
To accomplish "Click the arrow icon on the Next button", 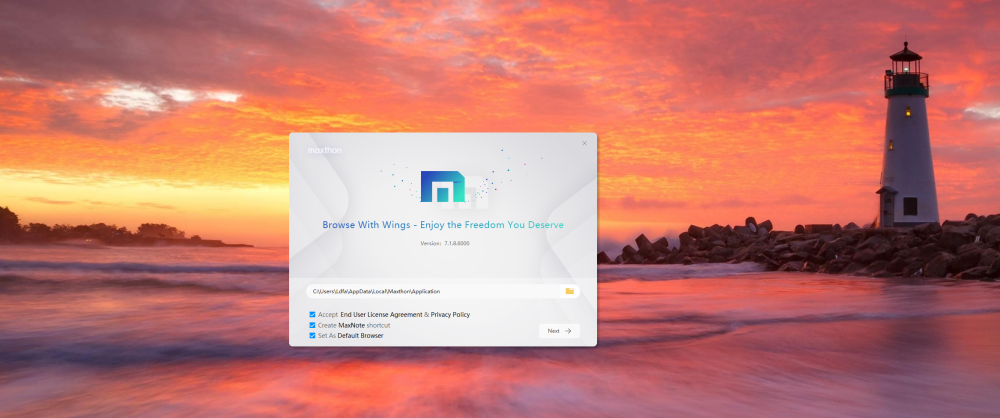I will [x=567, y=331].
